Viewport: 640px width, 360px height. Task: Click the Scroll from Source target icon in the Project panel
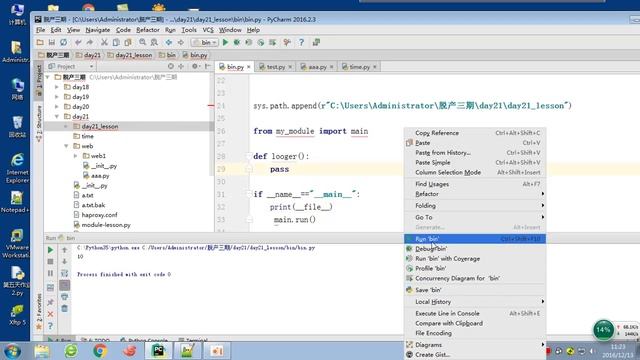pyautogui.click(x=171, y=66)
